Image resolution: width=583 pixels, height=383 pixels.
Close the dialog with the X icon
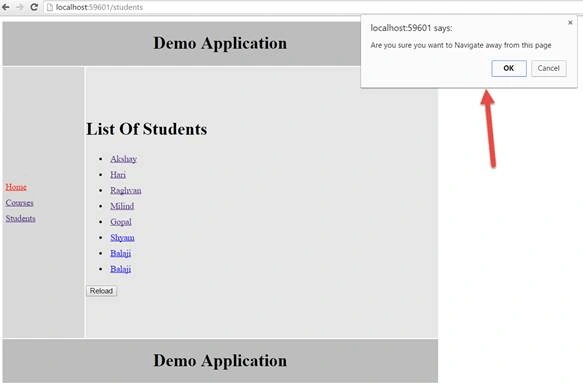tap(570, 23)
